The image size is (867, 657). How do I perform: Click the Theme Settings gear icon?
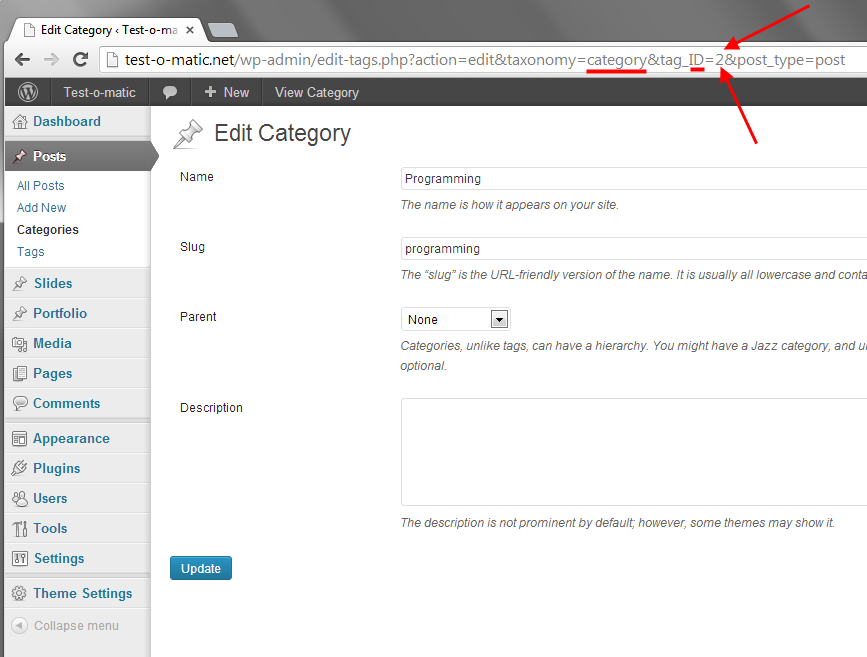(x=19, y=594)
